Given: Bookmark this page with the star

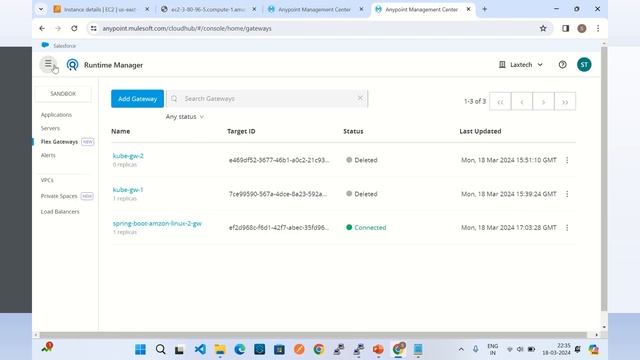Looking at the screenshot, I should pyautogui.click(x=543, y=28).
